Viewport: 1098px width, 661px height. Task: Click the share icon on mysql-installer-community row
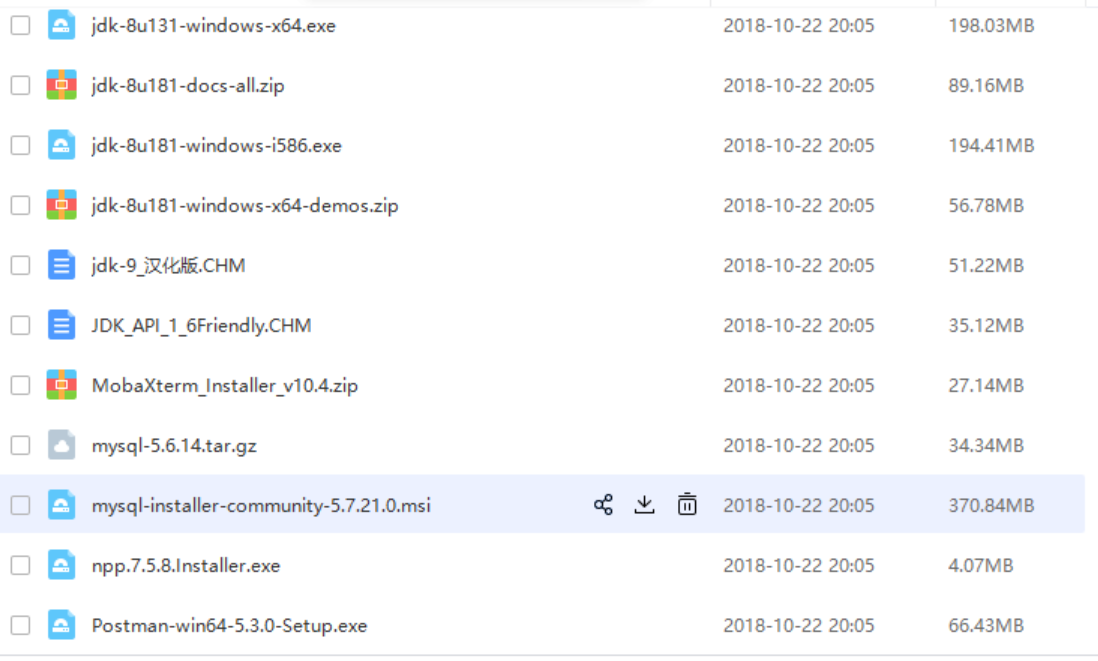tap(603, 505)
